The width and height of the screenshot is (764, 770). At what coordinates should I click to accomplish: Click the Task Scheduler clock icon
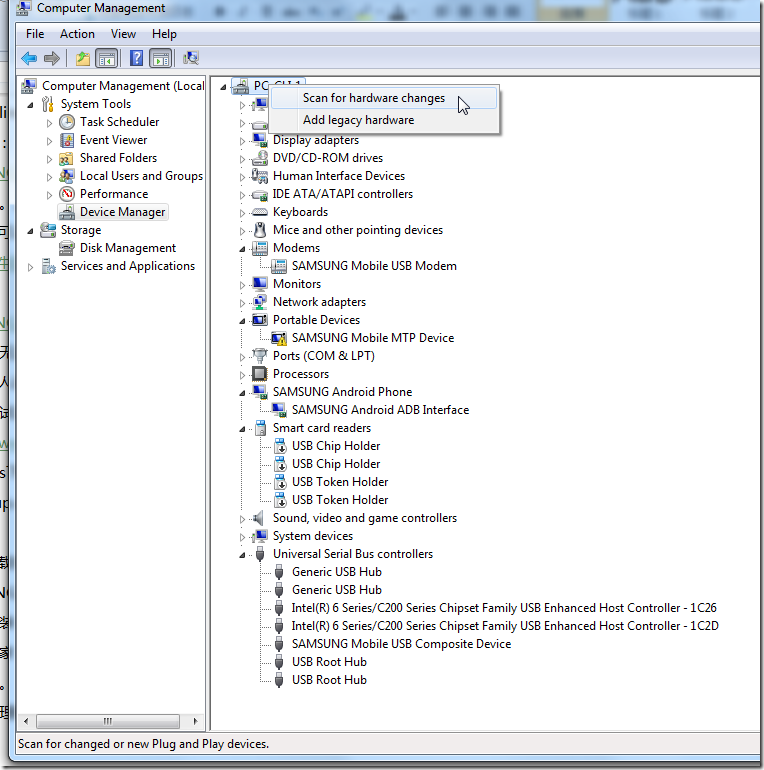[67, 122]
